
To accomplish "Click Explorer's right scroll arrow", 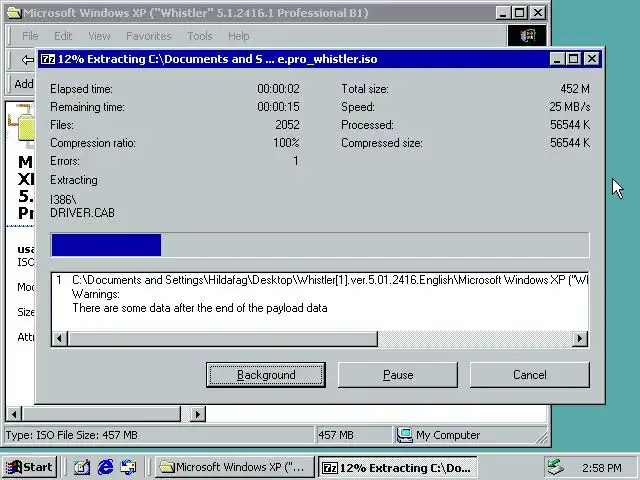I will coord(198,414).
